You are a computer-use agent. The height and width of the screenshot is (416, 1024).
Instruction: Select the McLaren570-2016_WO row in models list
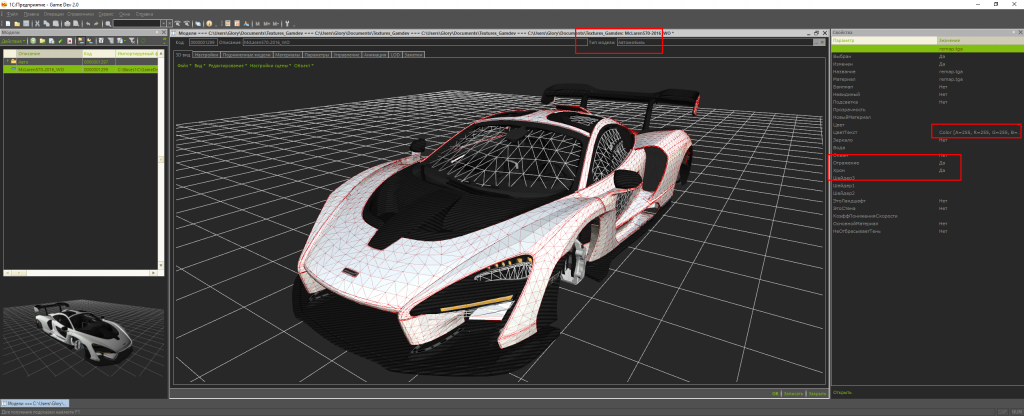pyautogui.click(x=80, y=69)
